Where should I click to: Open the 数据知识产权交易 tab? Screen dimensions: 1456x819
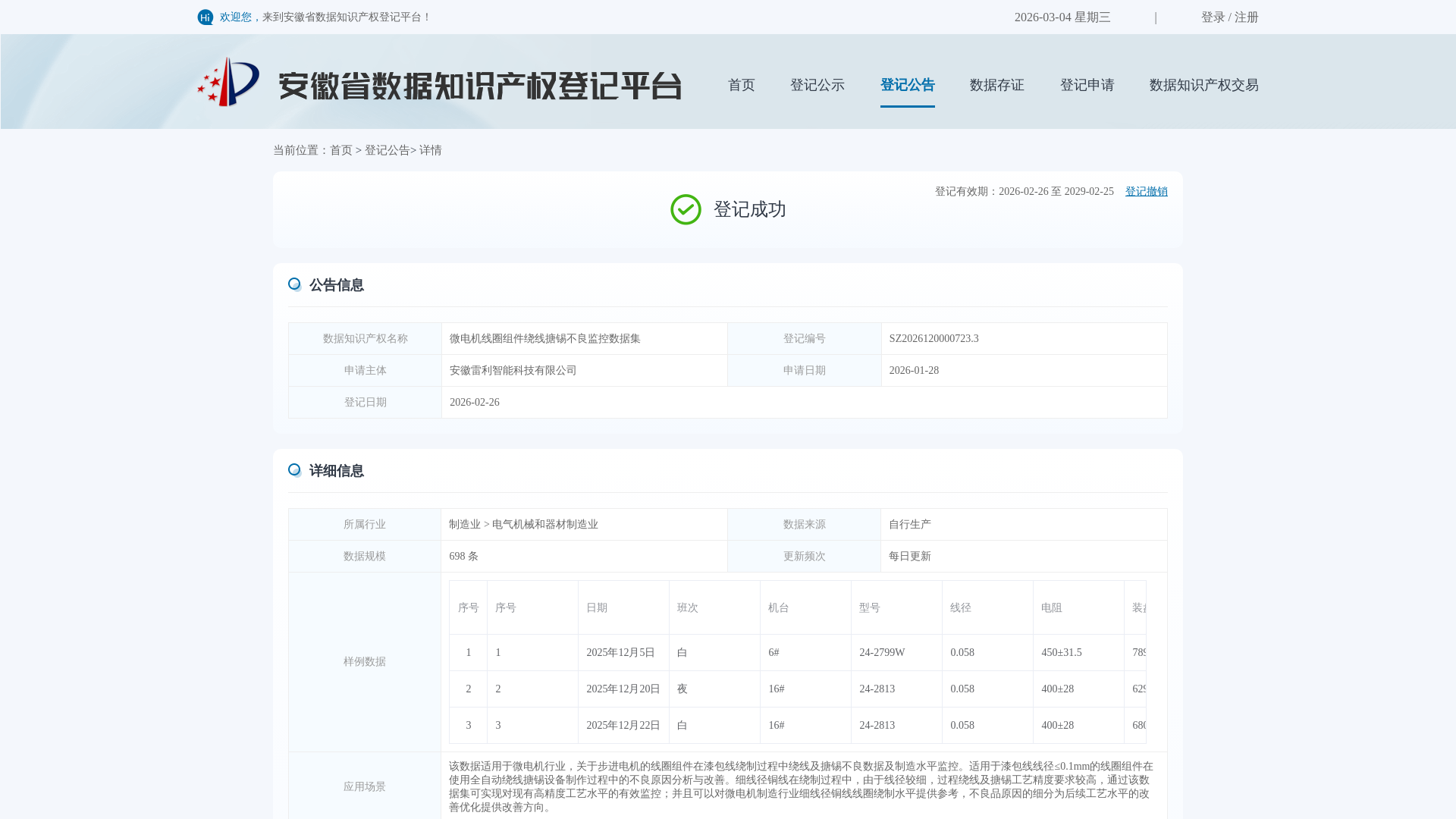pyautogui.click(x=1203, y=85)
